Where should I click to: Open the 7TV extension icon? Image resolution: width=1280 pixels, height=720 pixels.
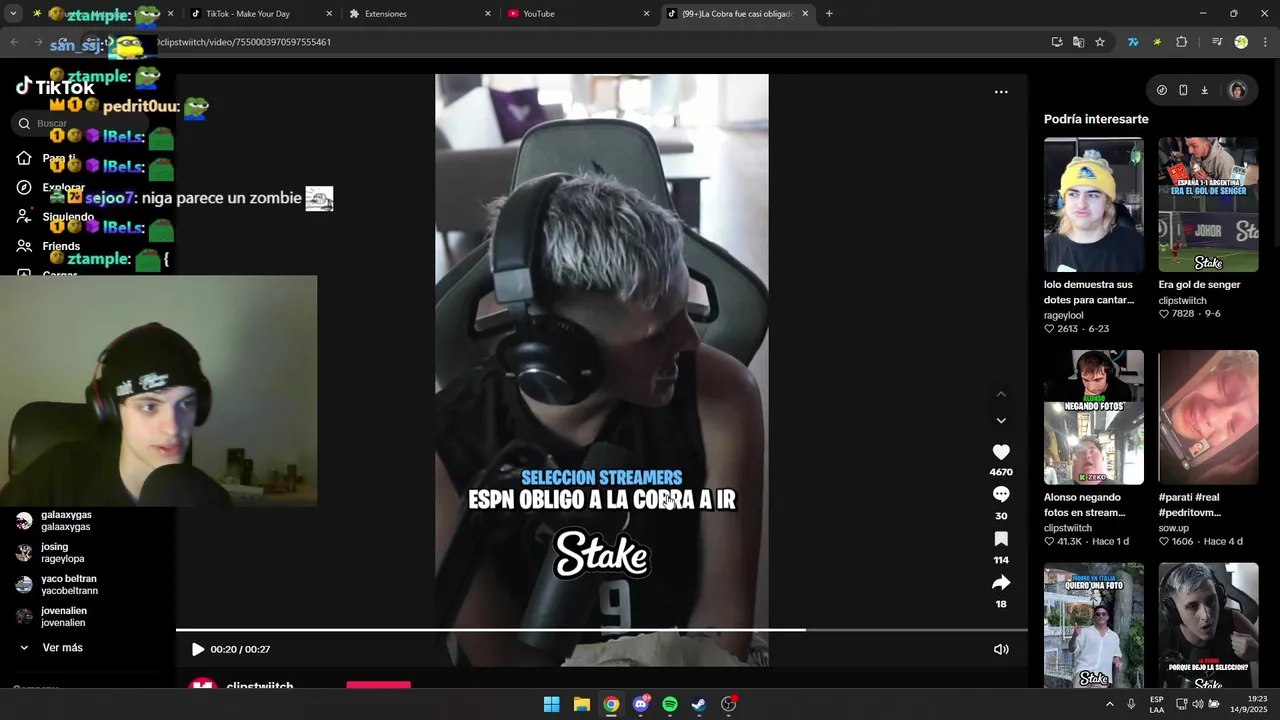(1133, 42)
